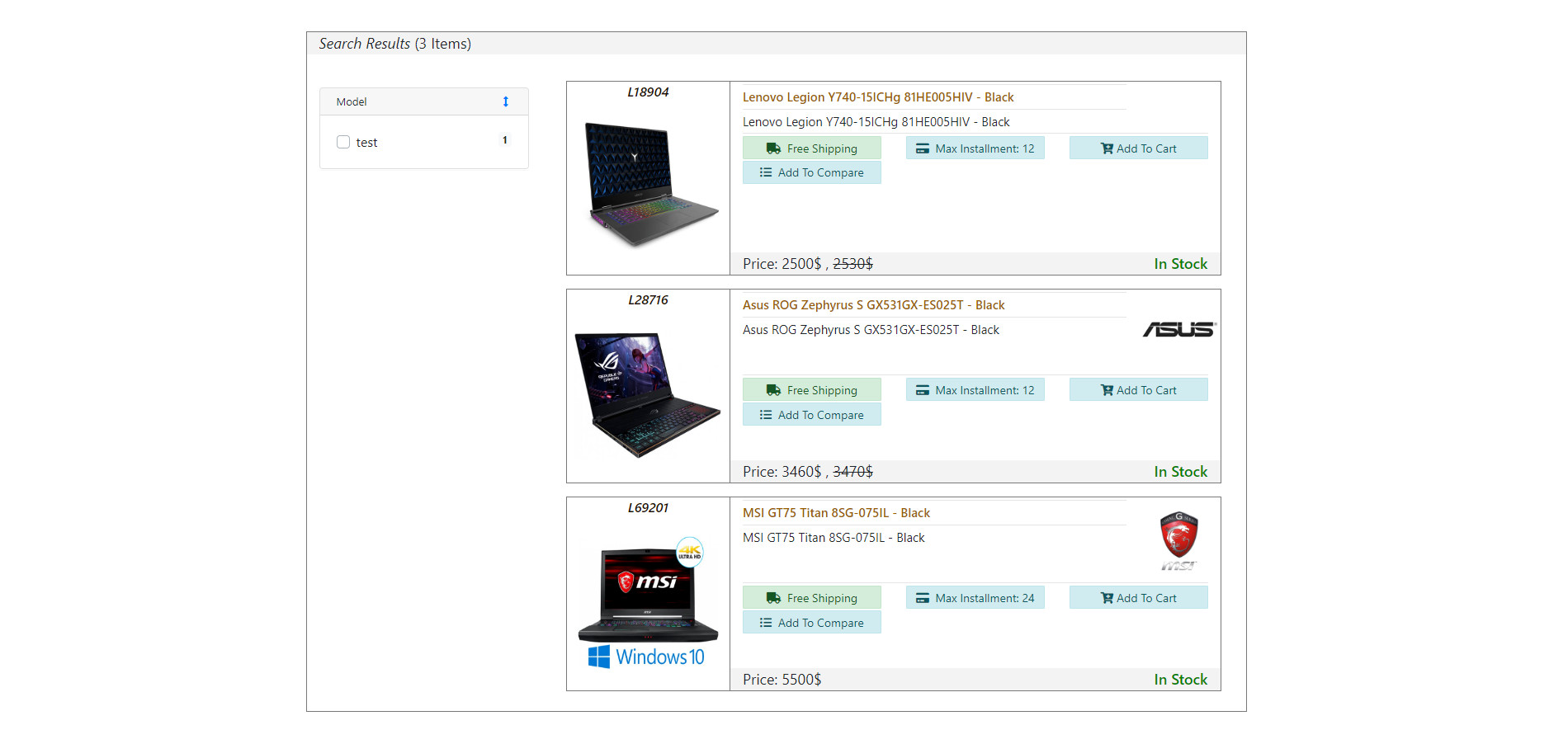
Task: Select the product code L18904
Action: (x=648, y=92)
